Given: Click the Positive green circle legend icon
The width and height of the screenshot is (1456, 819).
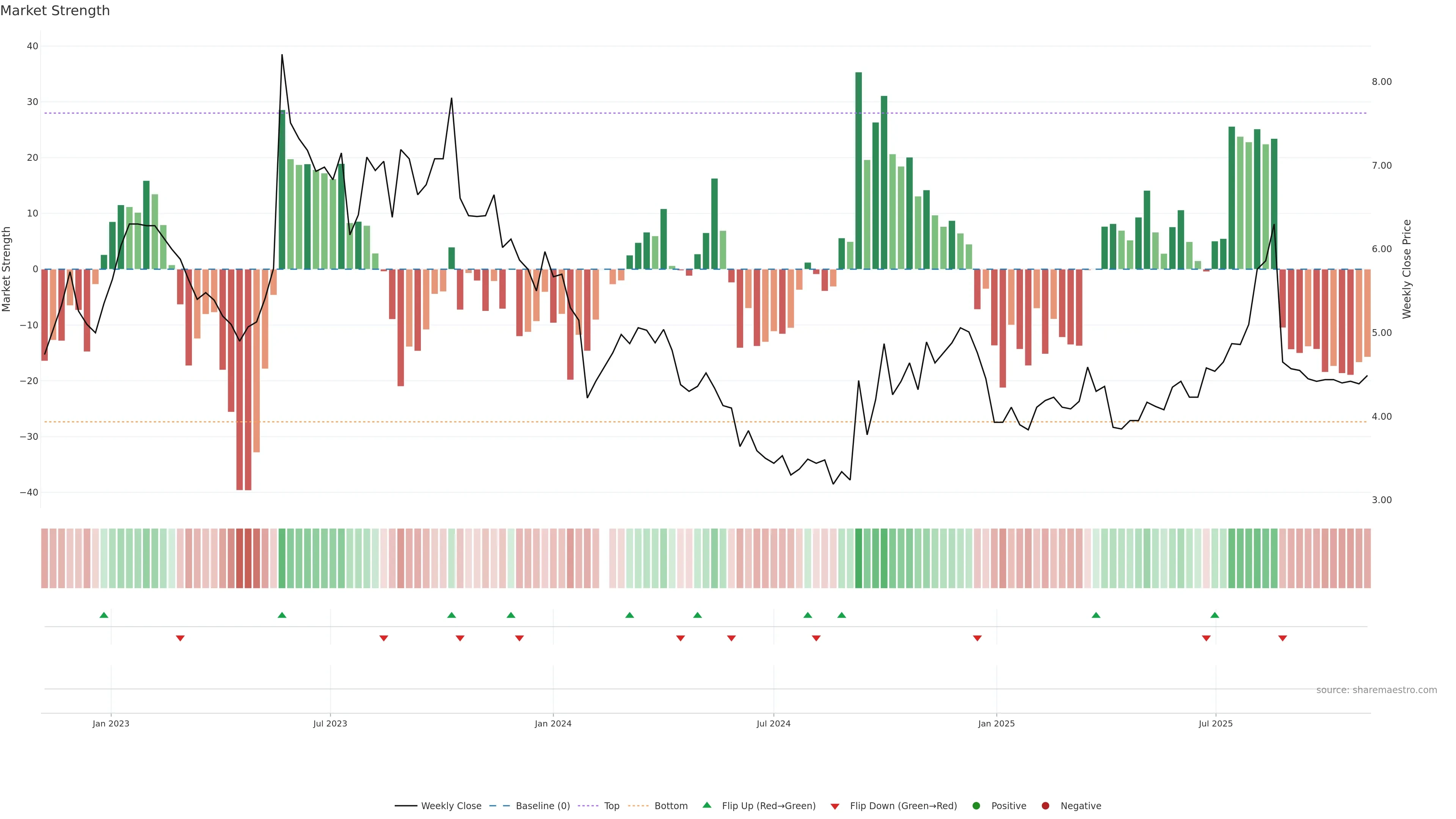Looking at the screenshot, I should pos(976,805).
